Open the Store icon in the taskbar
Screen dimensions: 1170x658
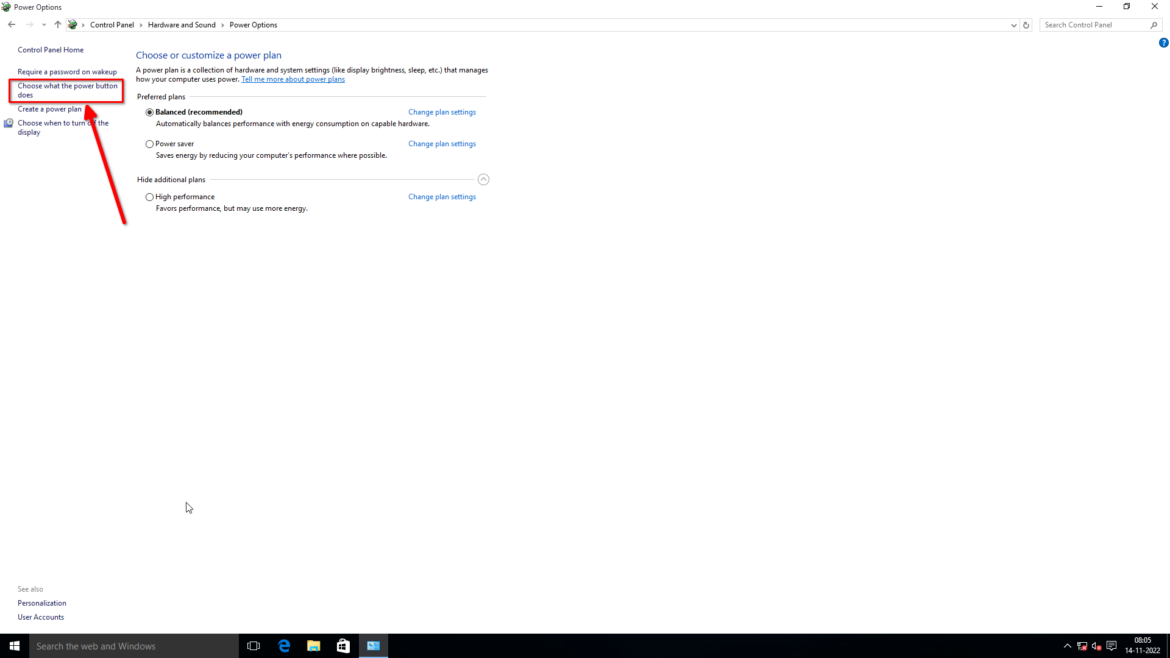click(x=343, y=646)
